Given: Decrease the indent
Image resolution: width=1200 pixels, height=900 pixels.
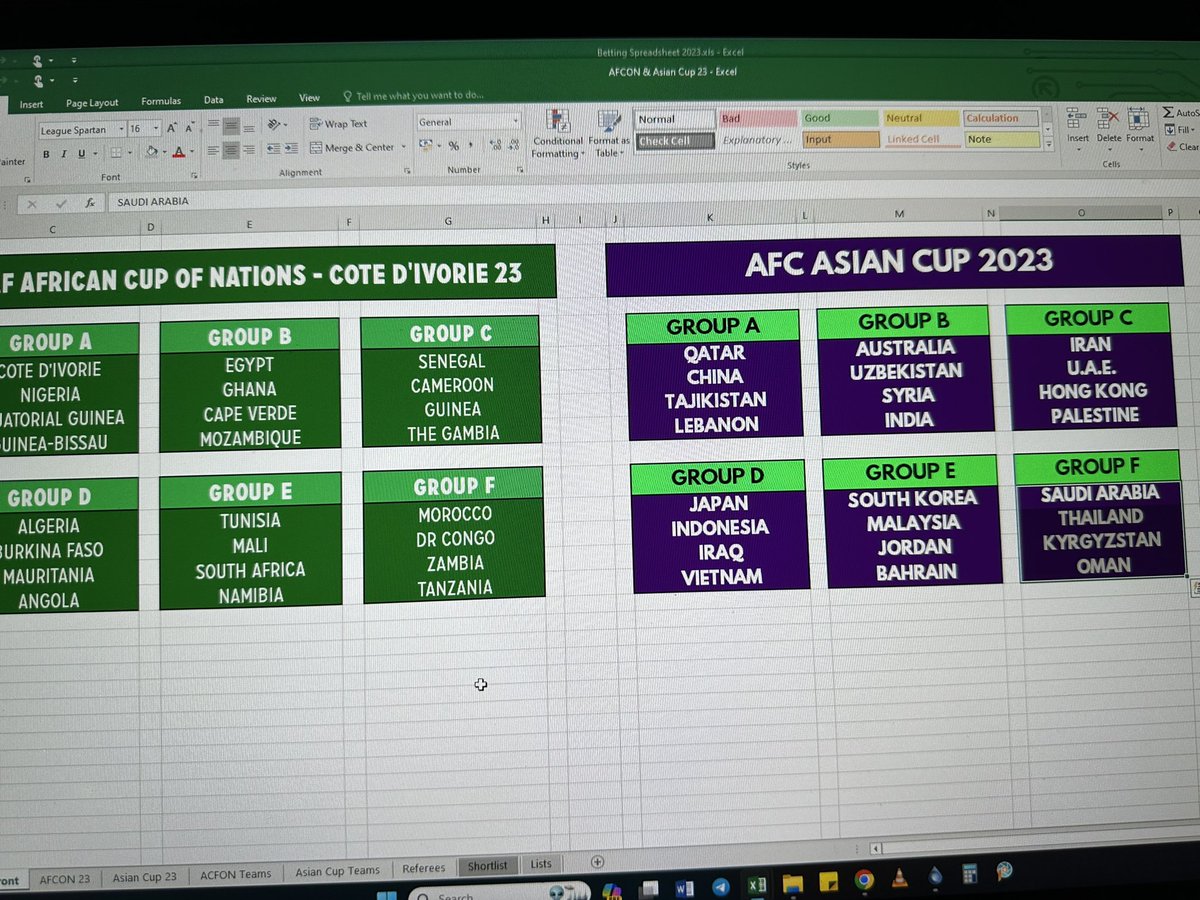Looking at the screenshot, I should point(272,148).
